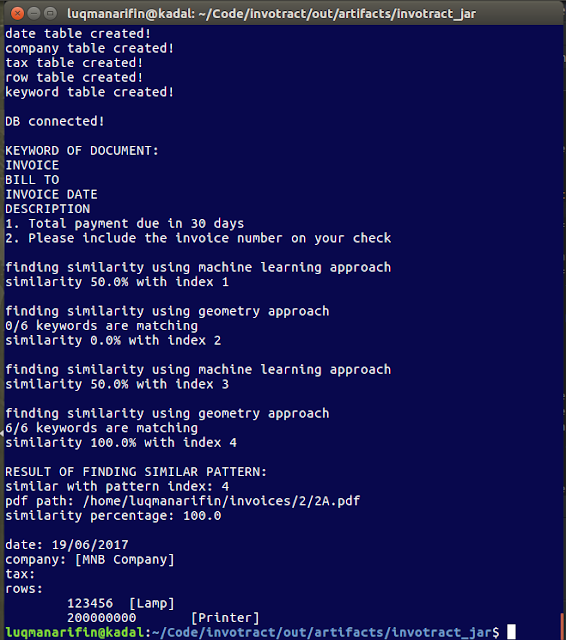
Task: Click the terminal title bar text
Action: point(271,14)
